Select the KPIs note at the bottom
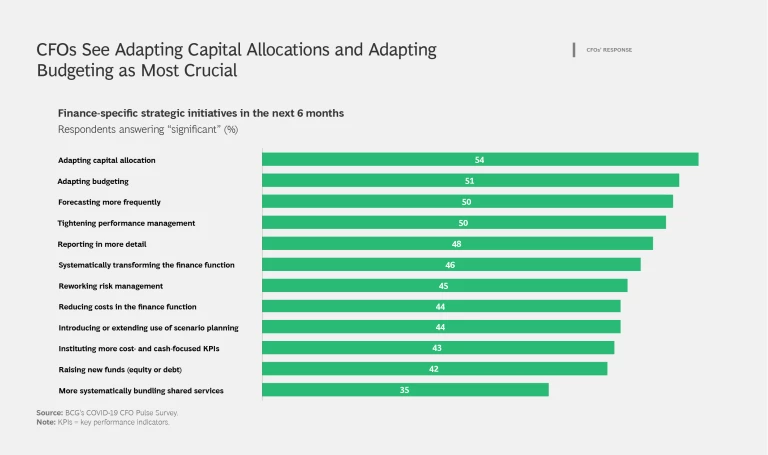Image resolution: width=768 pixels, height=455 pixels. click(103, 422)
